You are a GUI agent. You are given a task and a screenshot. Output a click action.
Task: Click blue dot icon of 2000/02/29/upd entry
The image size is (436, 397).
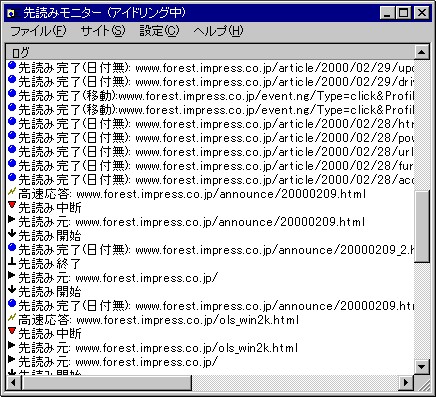pos(12,66)
